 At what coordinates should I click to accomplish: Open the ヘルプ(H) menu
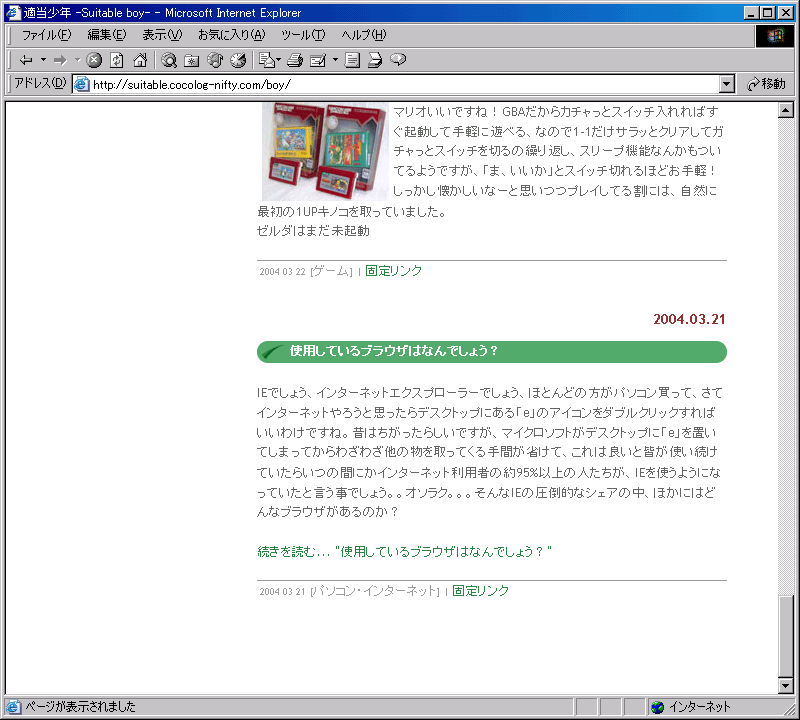pos(364,35)
